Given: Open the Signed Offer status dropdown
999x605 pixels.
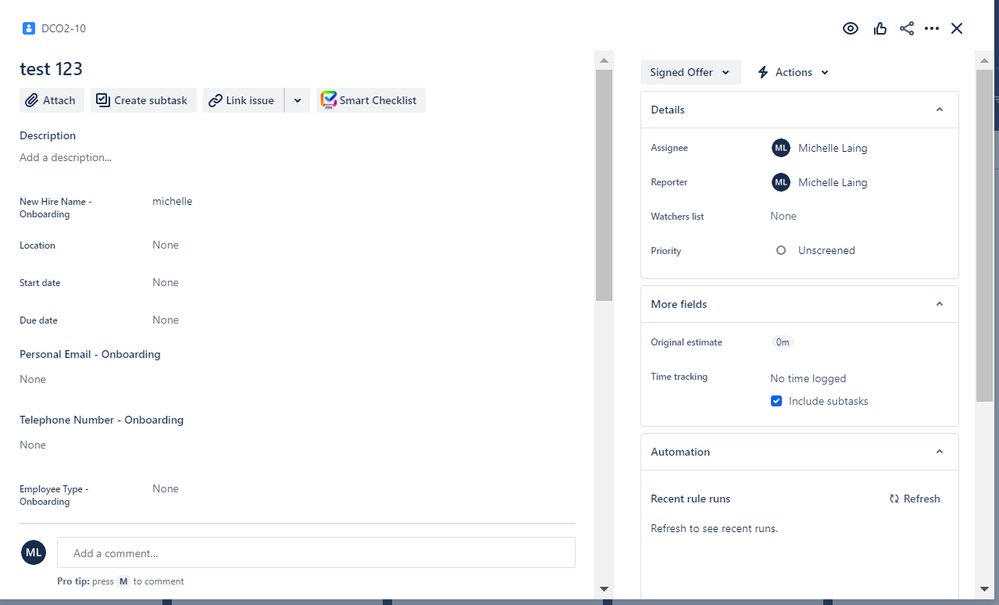Looking at the screenshot, I should point(688,72).
